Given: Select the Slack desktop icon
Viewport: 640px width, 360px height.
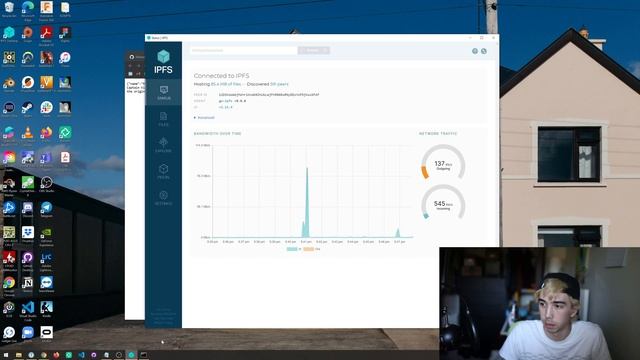Looking at the screenshot, I should click(46, 109).
